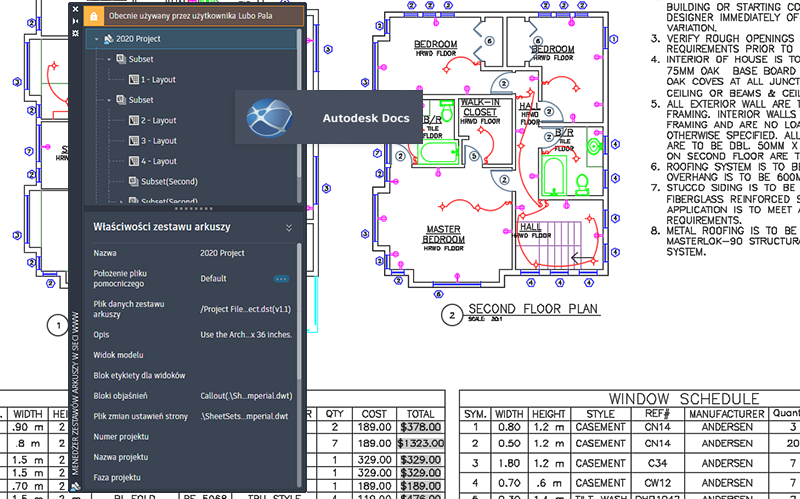
Task: Collapse the 2020 Project tree node
Action: pos(96,39)
